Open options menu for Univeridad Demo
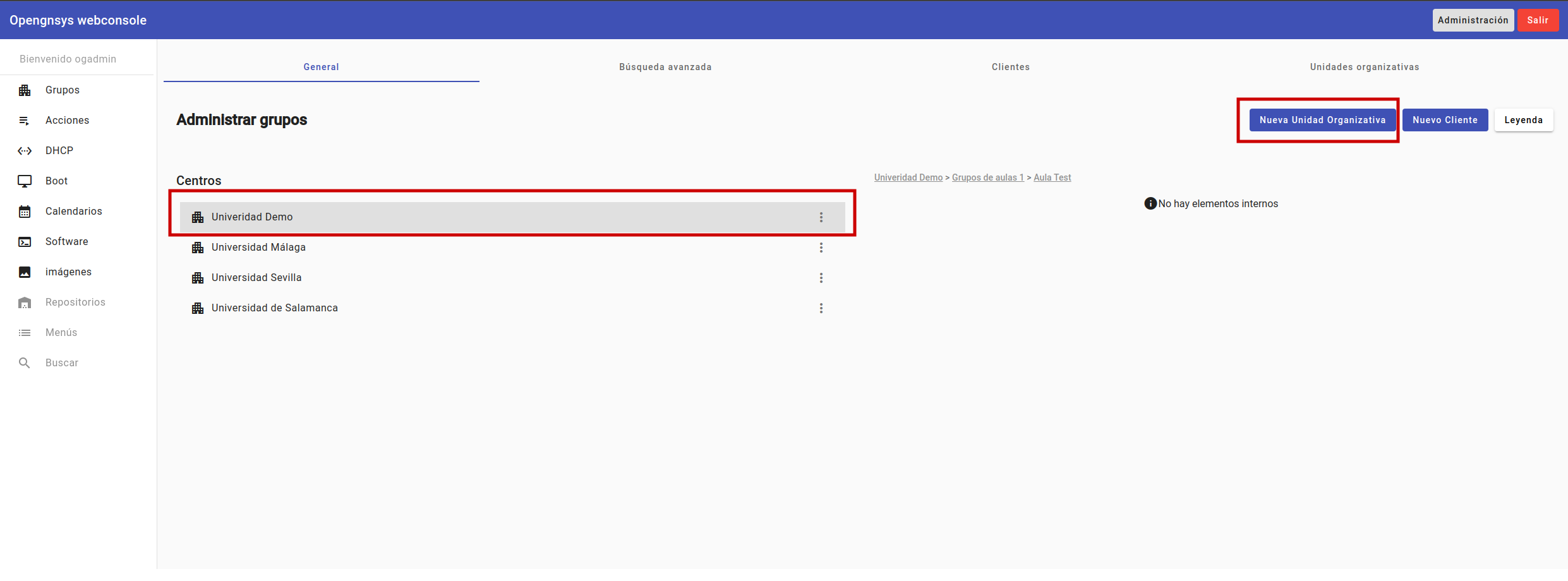 point(821,217)
